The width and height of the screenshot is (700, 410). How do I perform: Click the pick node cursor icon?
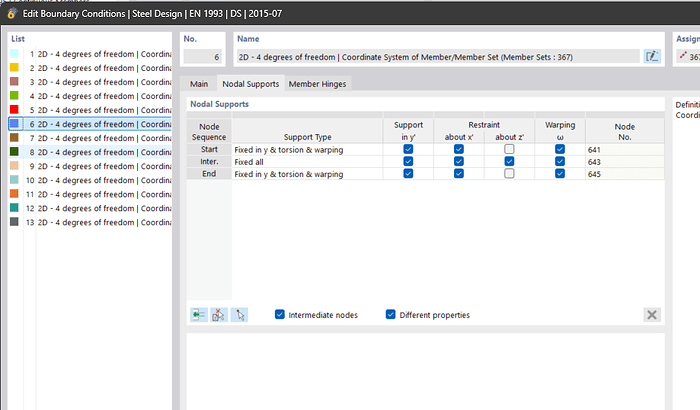click(x=239, y=315)
